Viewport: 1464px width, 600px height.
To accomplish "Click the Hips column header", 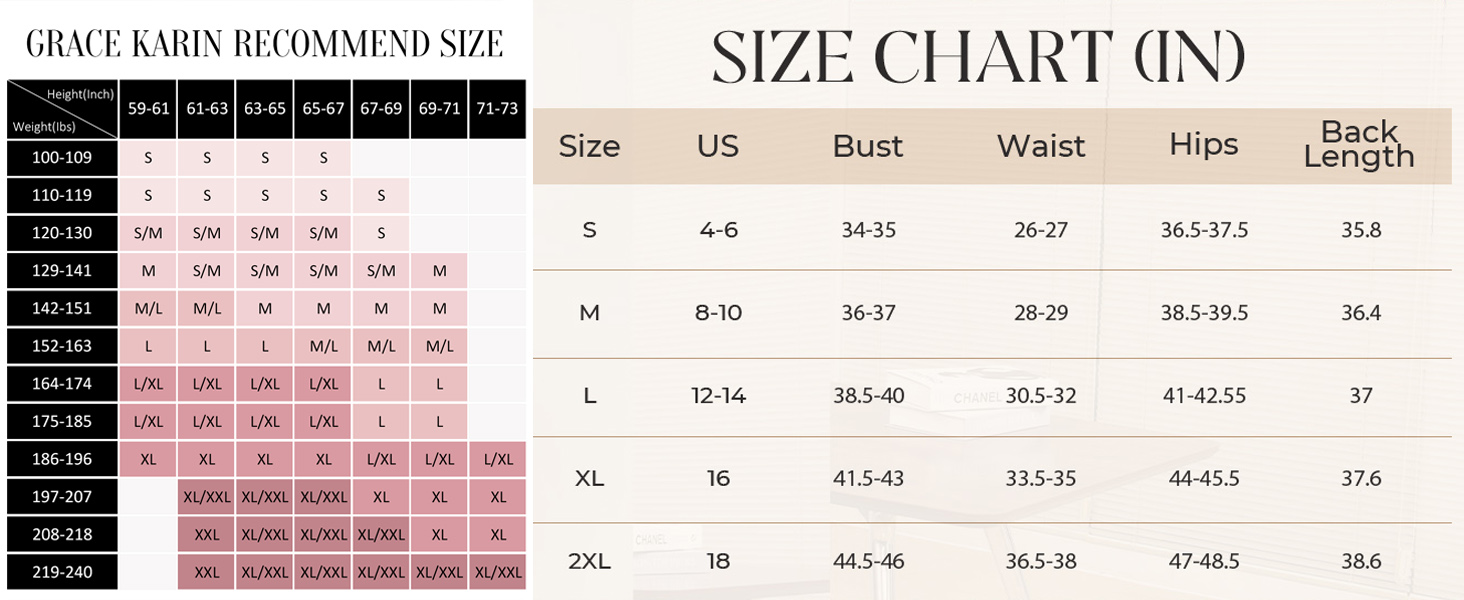I will (x=1203, y=145).
